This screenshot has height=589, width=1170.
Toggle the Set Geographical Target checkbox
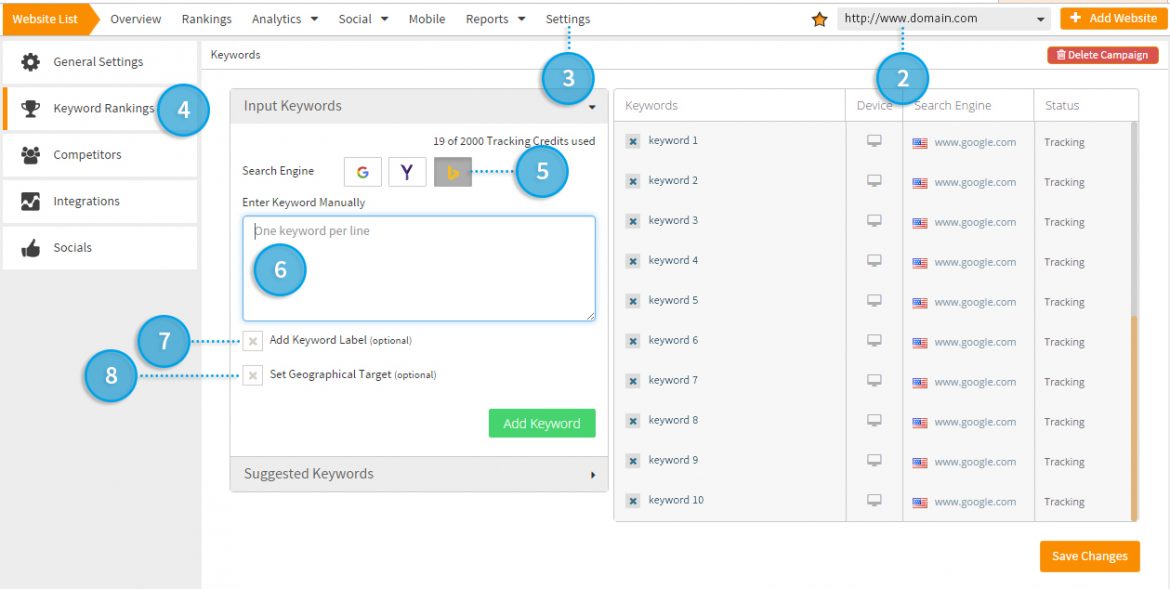click(252, 375)
